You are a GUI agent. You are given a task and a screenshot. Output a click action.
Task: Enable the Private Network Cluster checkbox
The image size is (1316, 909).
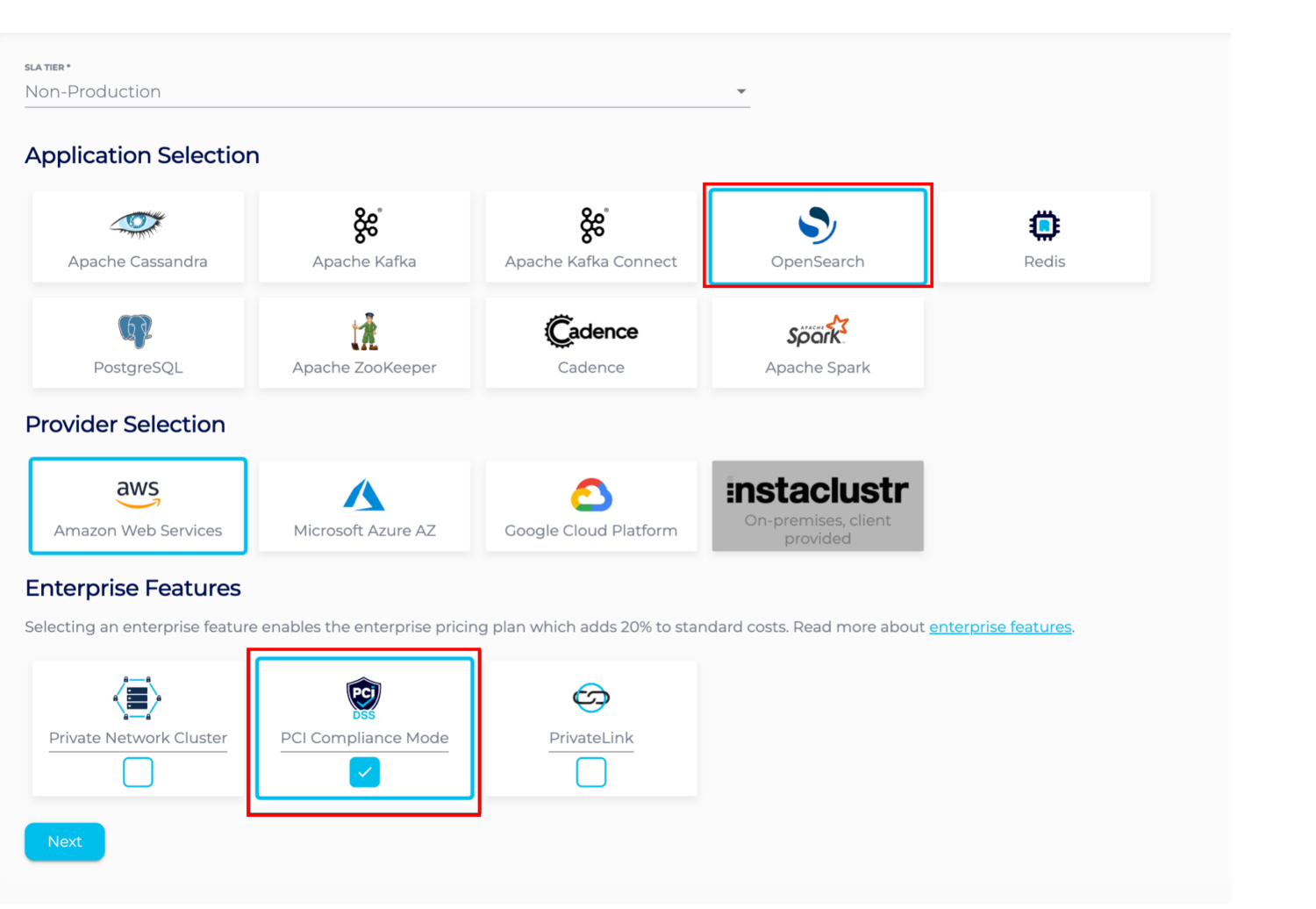click(x=138, y=772)
